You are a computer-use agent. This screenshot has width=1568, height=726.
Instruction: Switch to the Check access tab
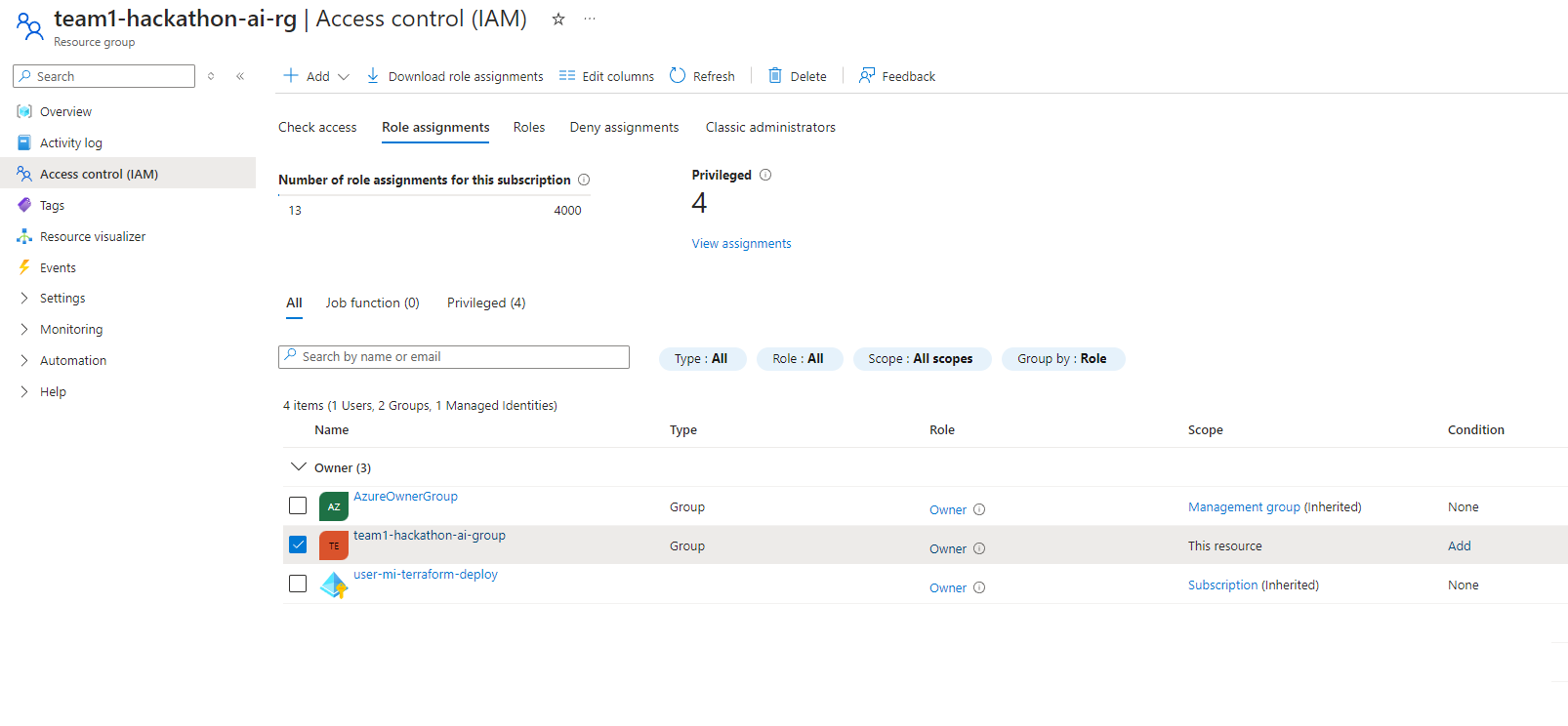click(317, 127)
